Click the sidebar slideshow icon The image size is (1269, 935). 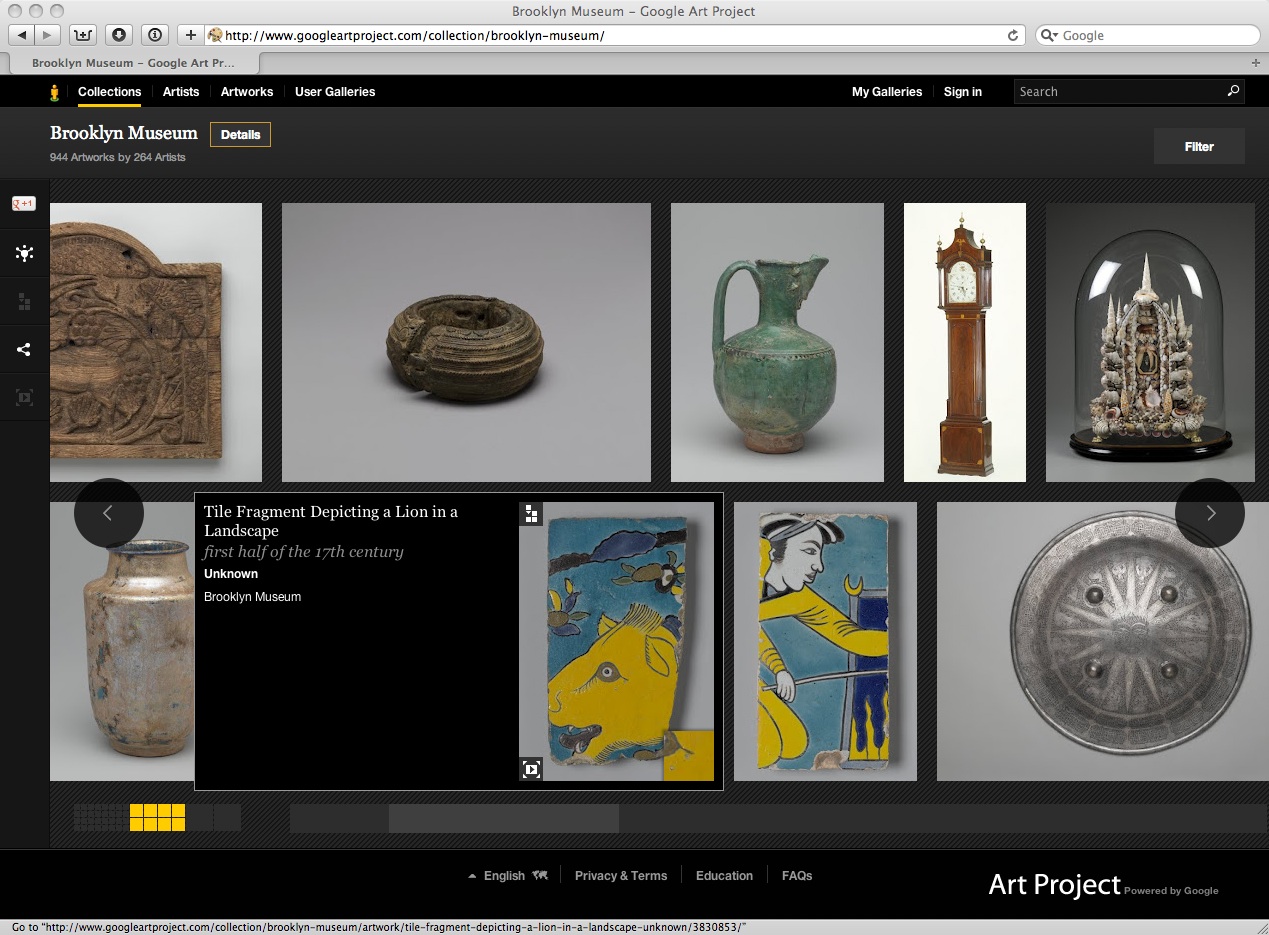coord(24,398)
